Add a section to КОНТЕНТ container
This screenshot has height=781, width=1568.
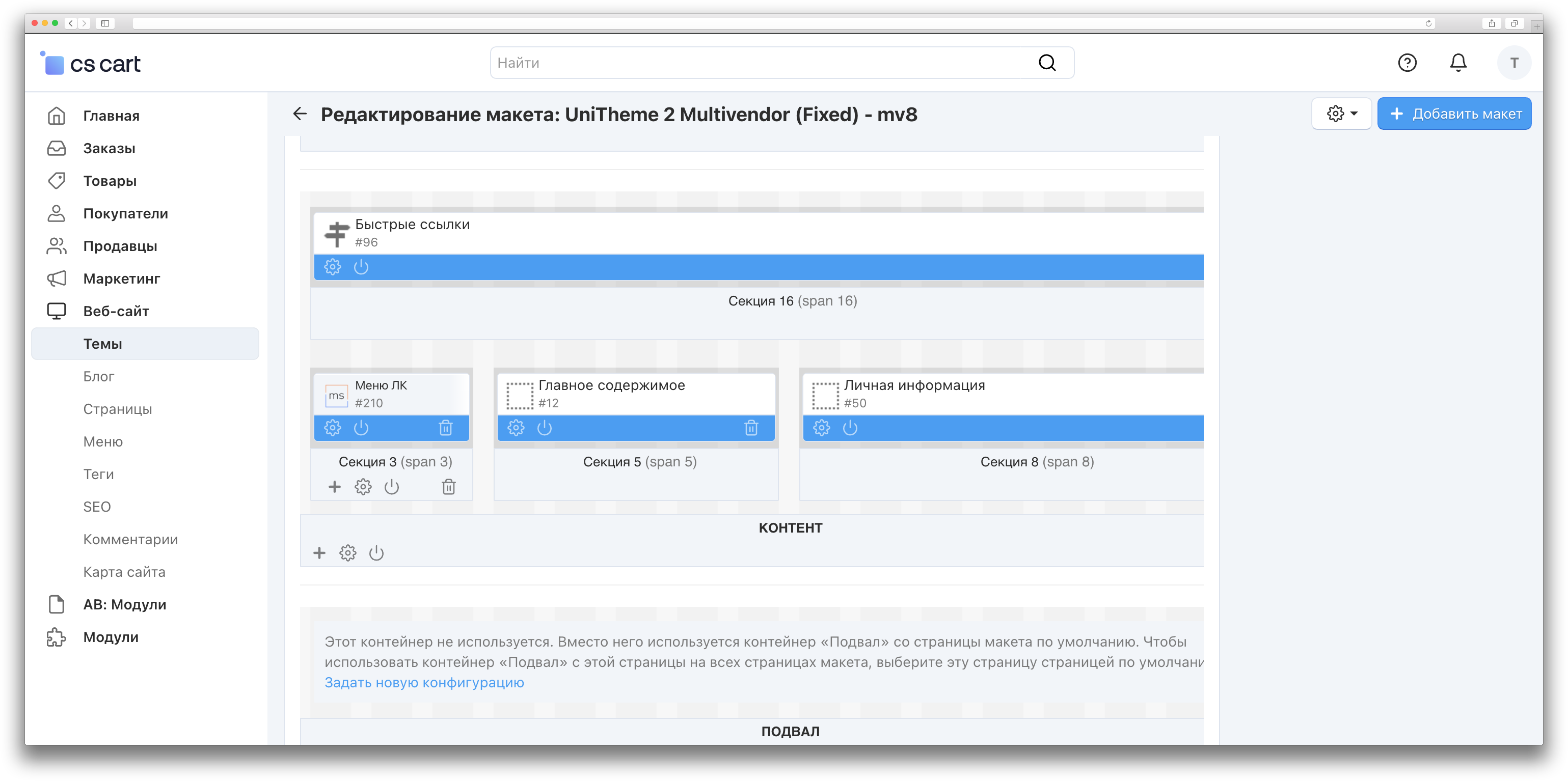tap(319, 553)
